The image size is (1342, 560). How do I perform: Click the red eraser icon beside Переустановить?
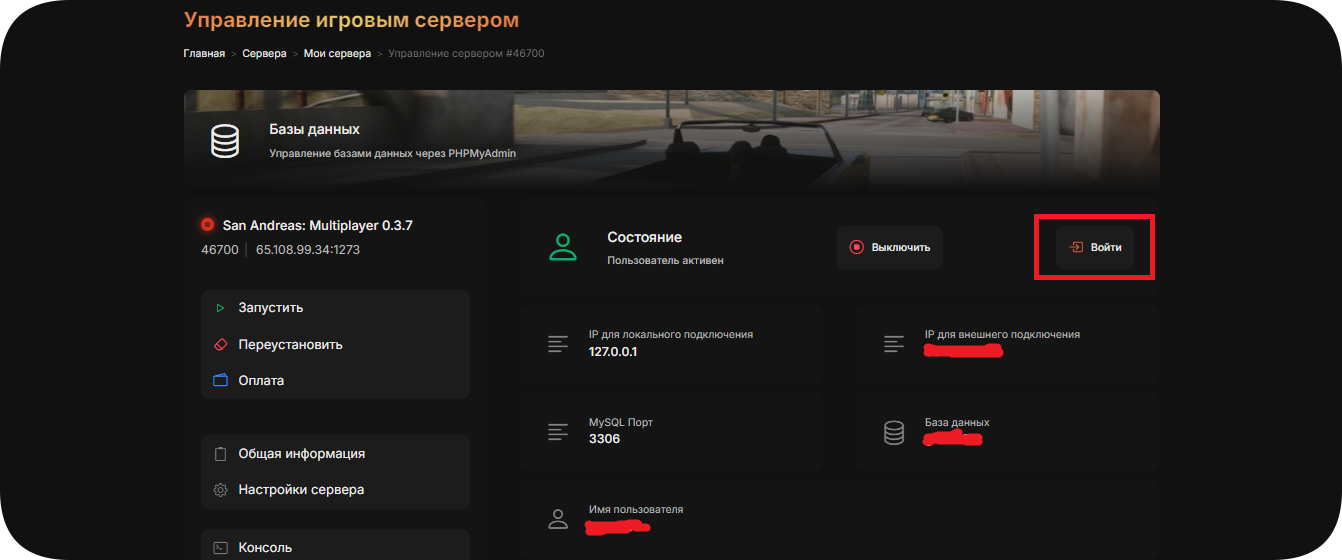pos(221,344)
